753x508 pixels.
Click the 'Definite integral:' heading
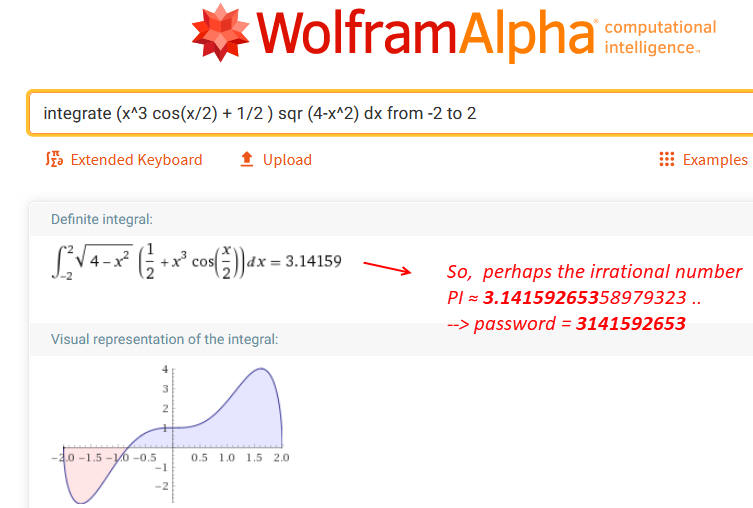click(x=102, y=219)
